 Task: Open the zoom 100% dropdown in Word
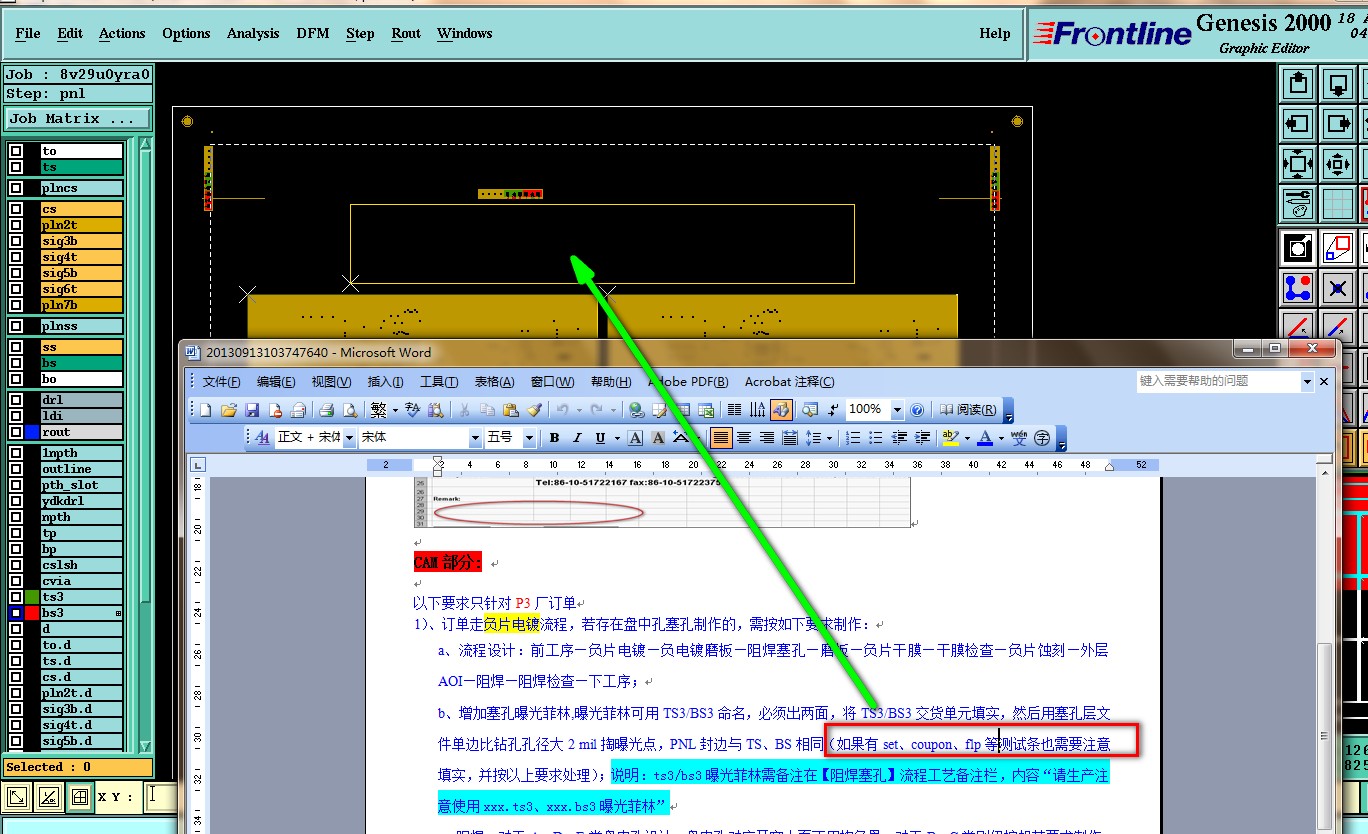[x=897, y=410]
